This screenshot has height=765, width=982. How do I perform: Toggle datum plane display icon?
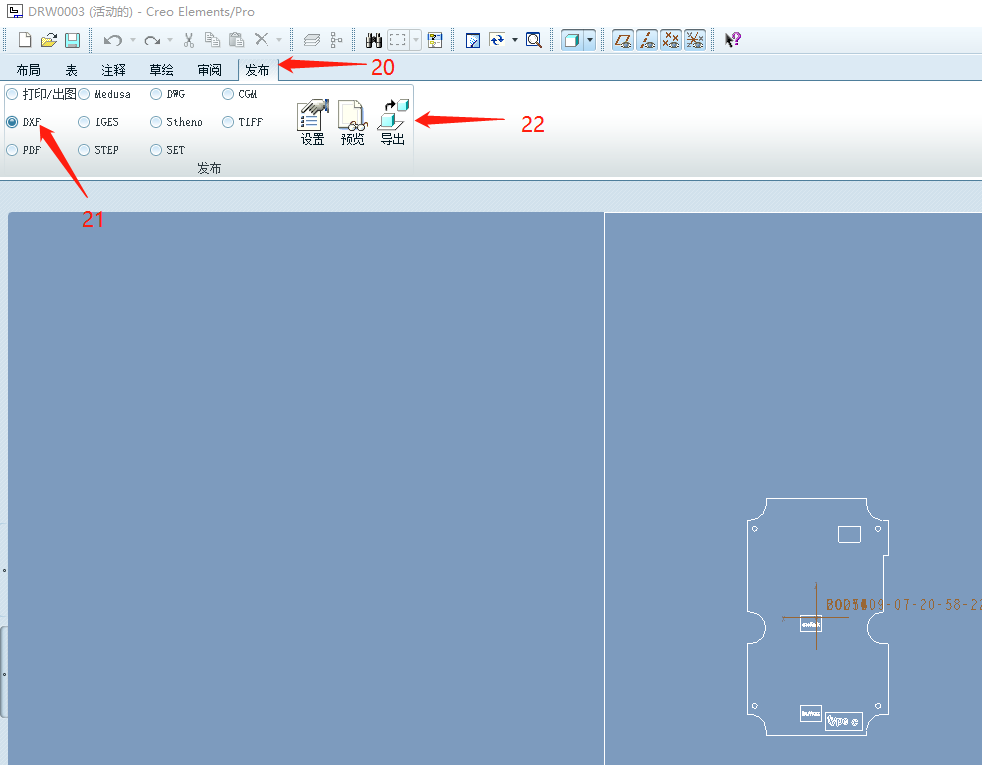623,40
